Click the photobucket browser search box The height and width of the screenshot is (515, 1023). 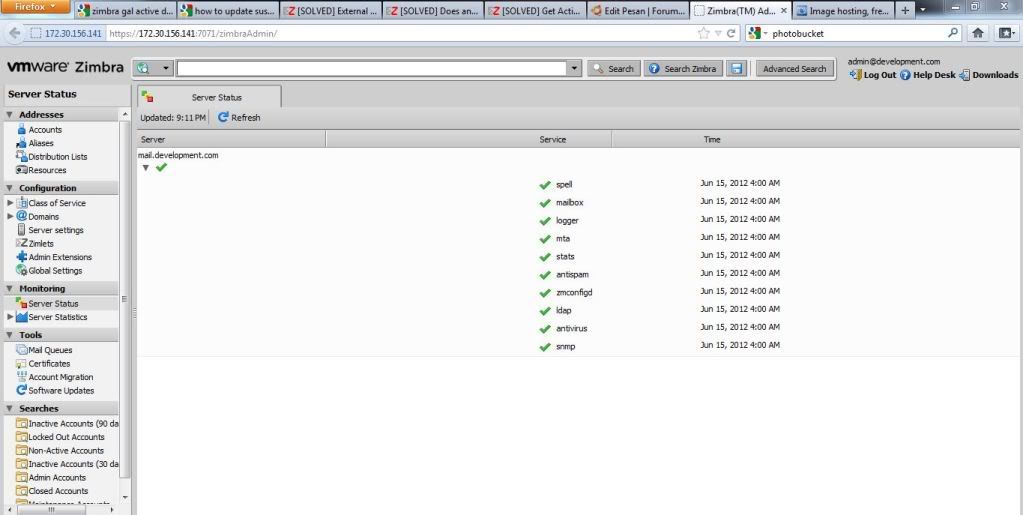856,33
